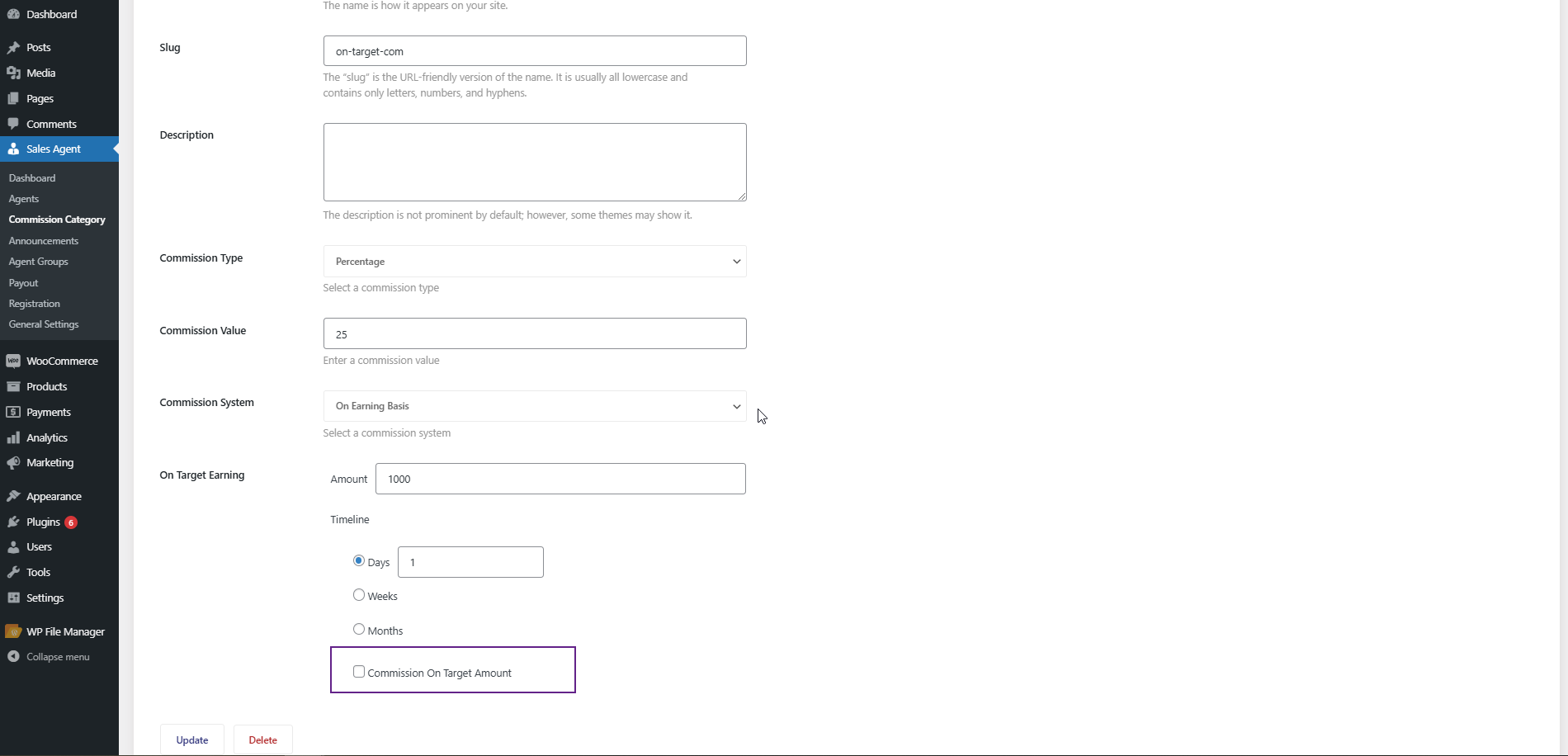Click the WooCommerce icon in sidebar
1568x756 pixels.
point(13,361)
